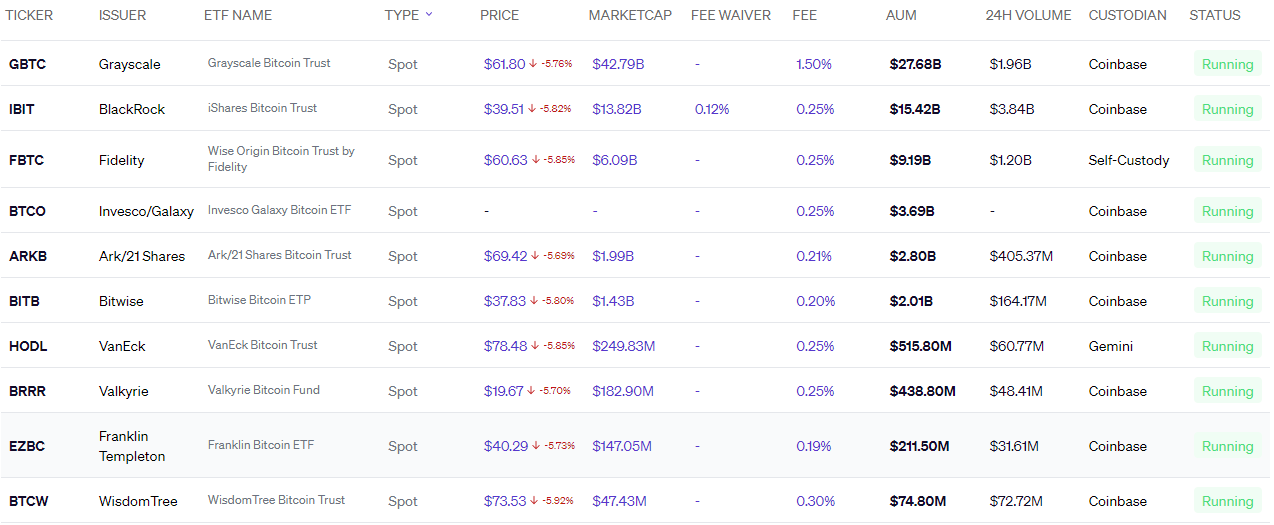Screen dimensions: 1274x525
Task: Click the FEE column header
Action: 804,15
